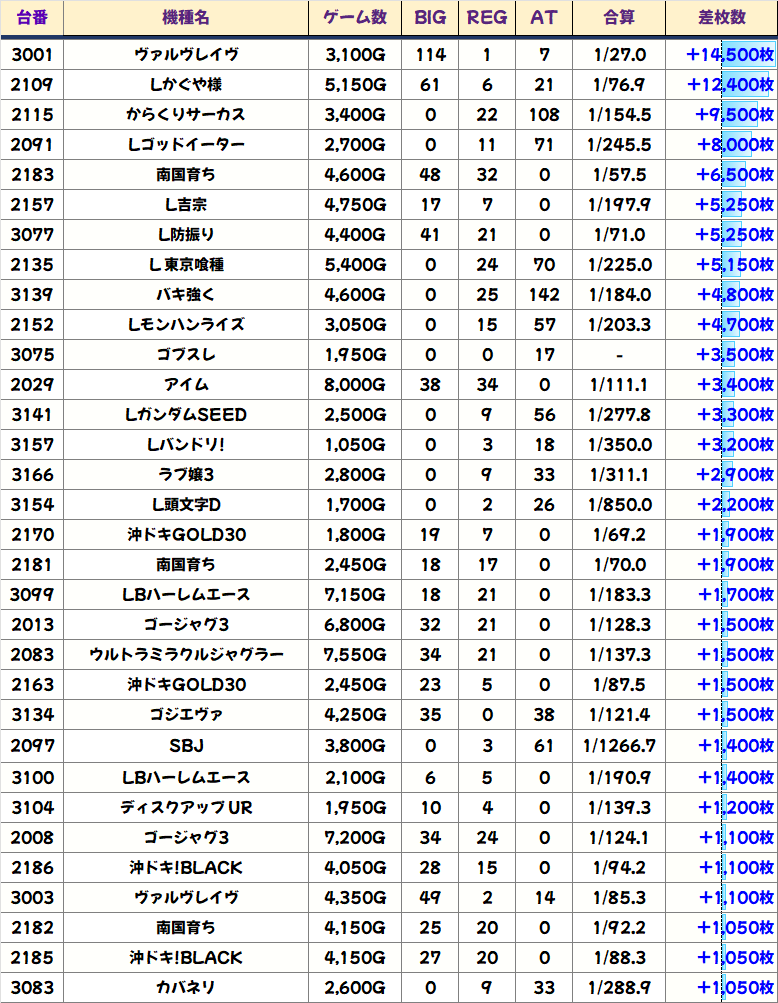Click the +14,500枚 difference value
The height and width of the screenshot is (1003, 778).
point(730,55)
